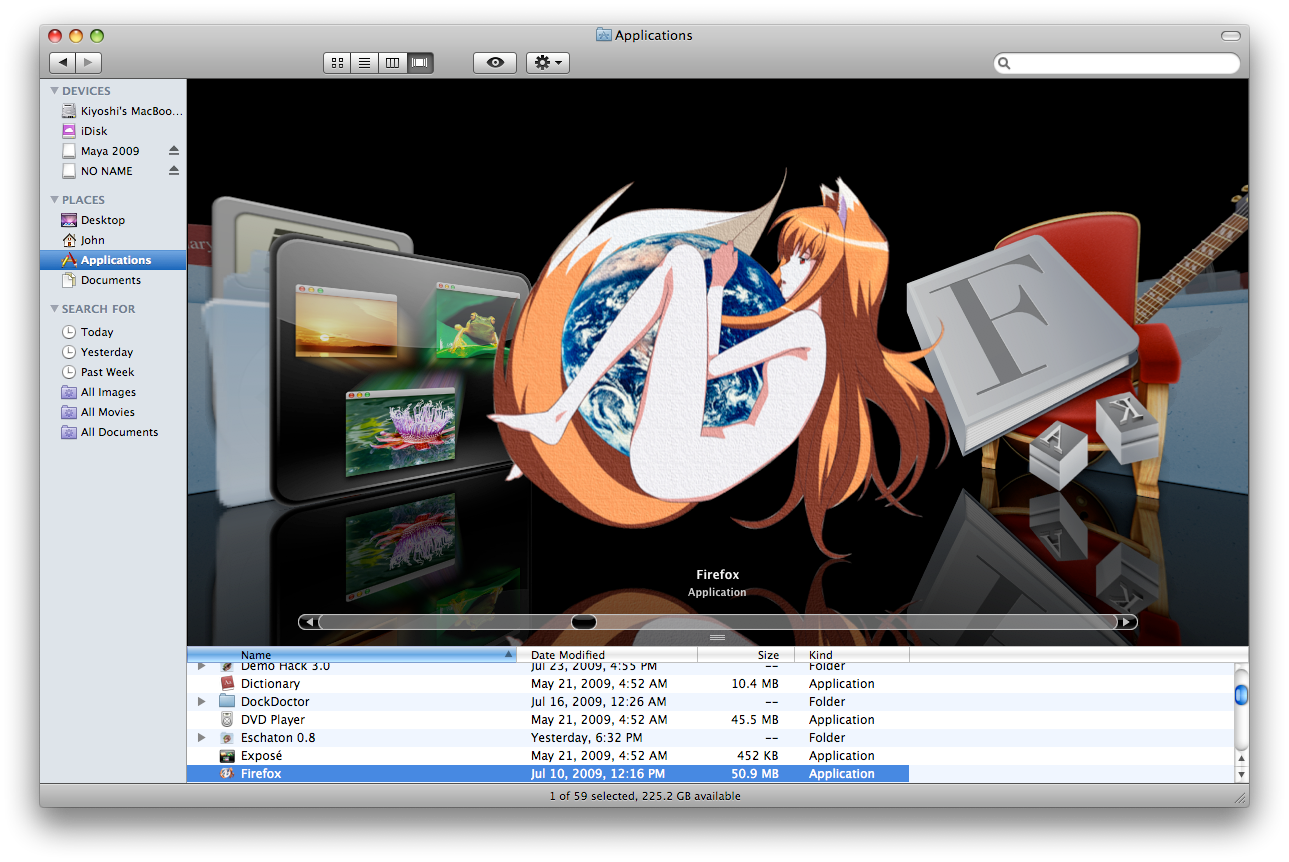Screen dimensions: 1289x862
Task: Click Dictionary size 10.4 MB
Action: [x=755, y=684]
